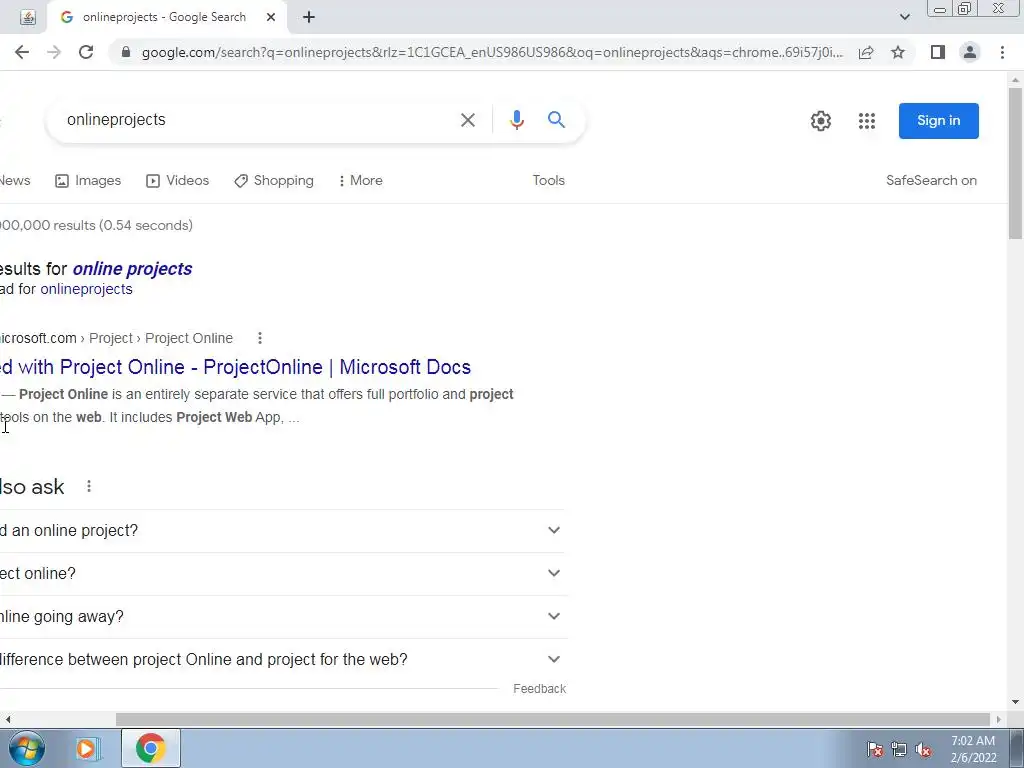Reload the Google search page
Image resolution: width=1024 pixels, height=768 pixels.
[86, 52]
